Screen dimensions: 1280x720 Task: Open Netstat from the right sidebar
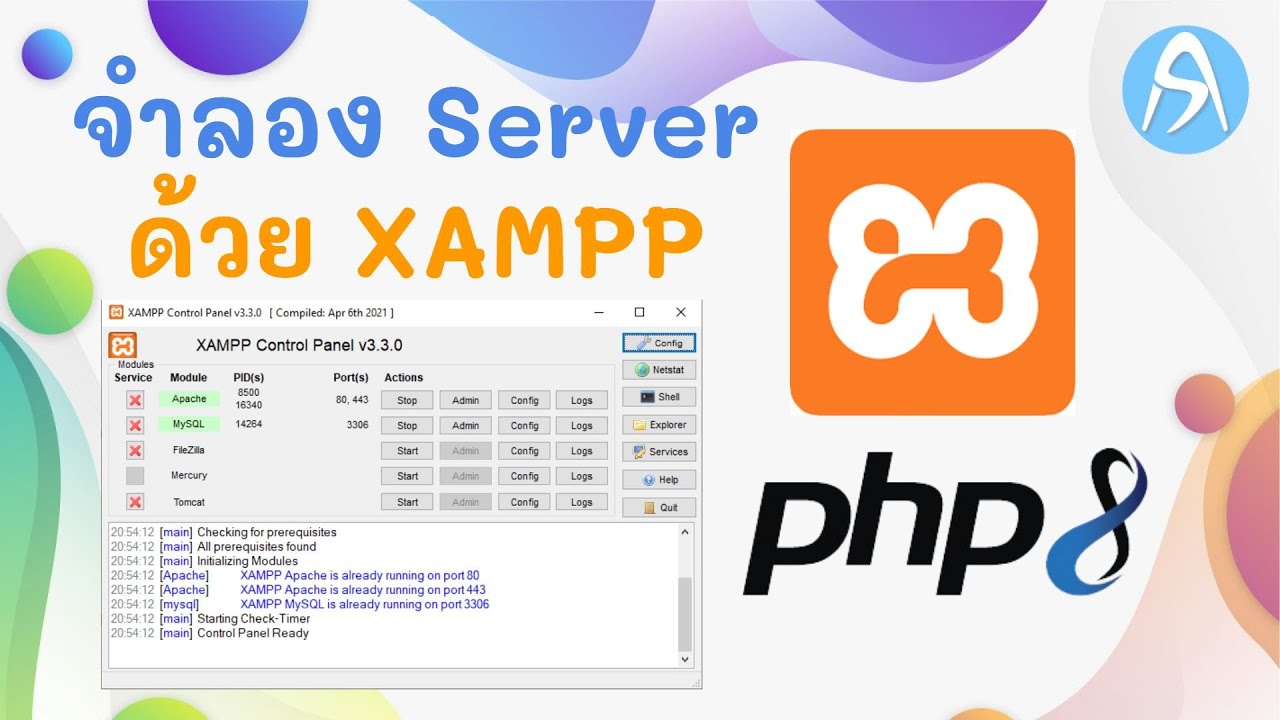click(659, 370)
